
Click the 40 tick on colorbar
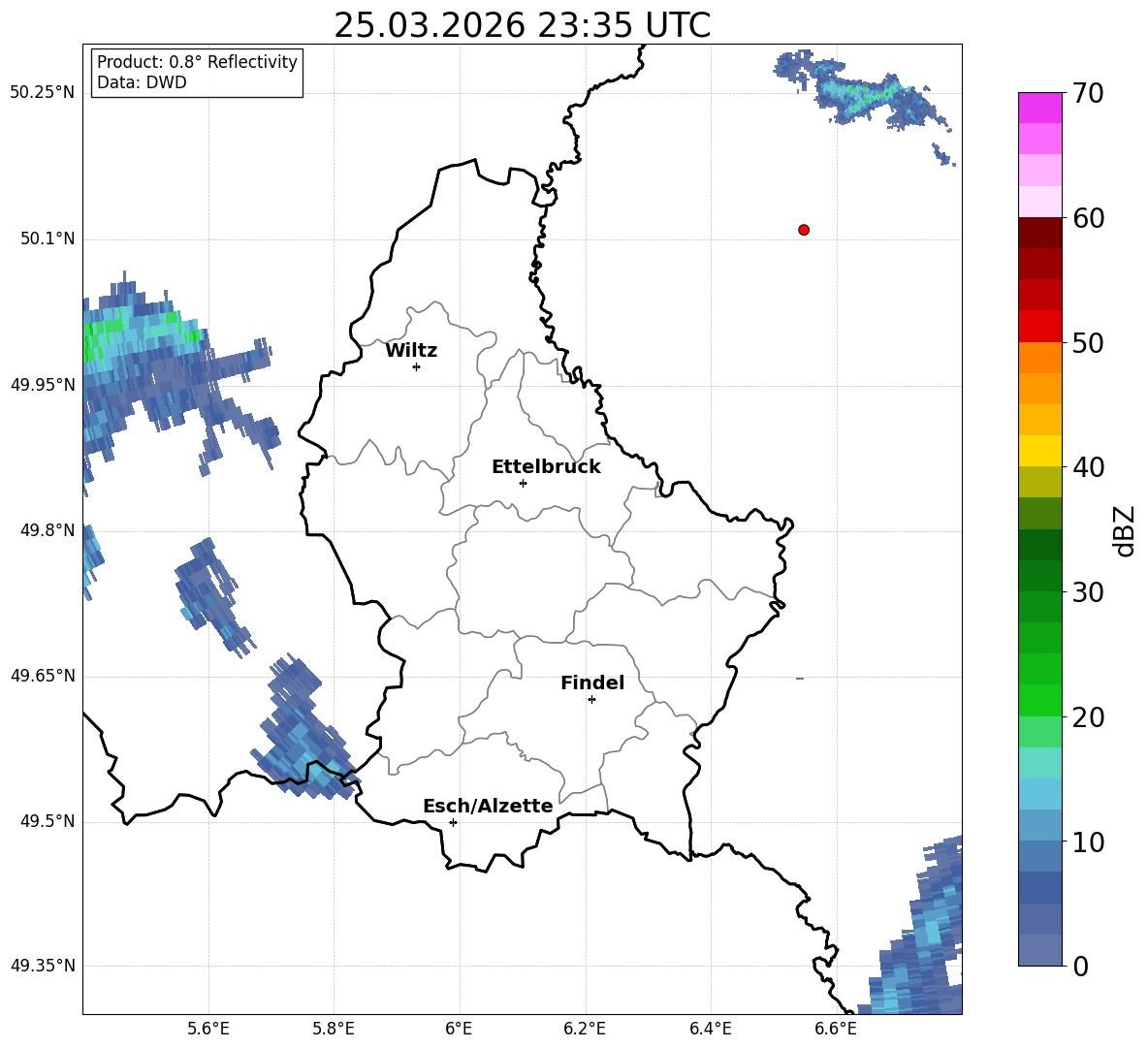coord(1087,467)
